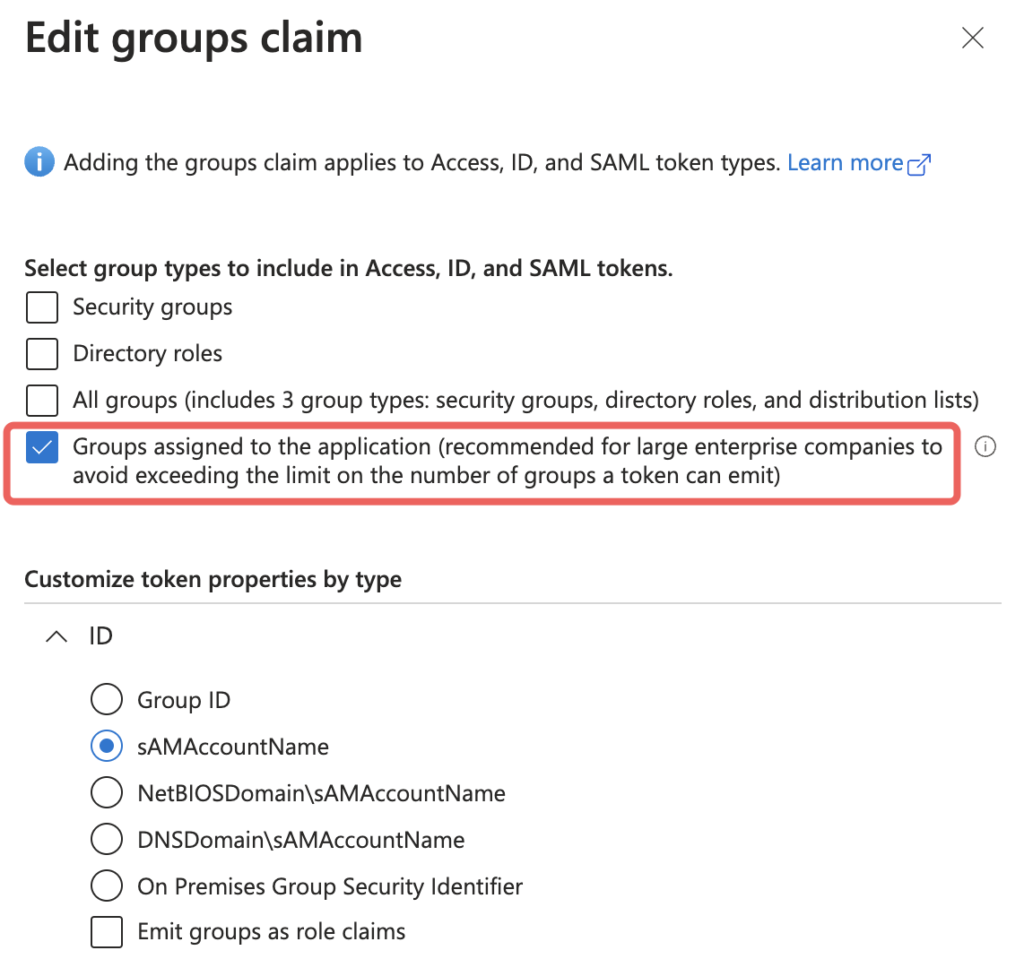Uncheck Groups assigned to the application
Screen dimensions: 1024x959
[42, 447]
